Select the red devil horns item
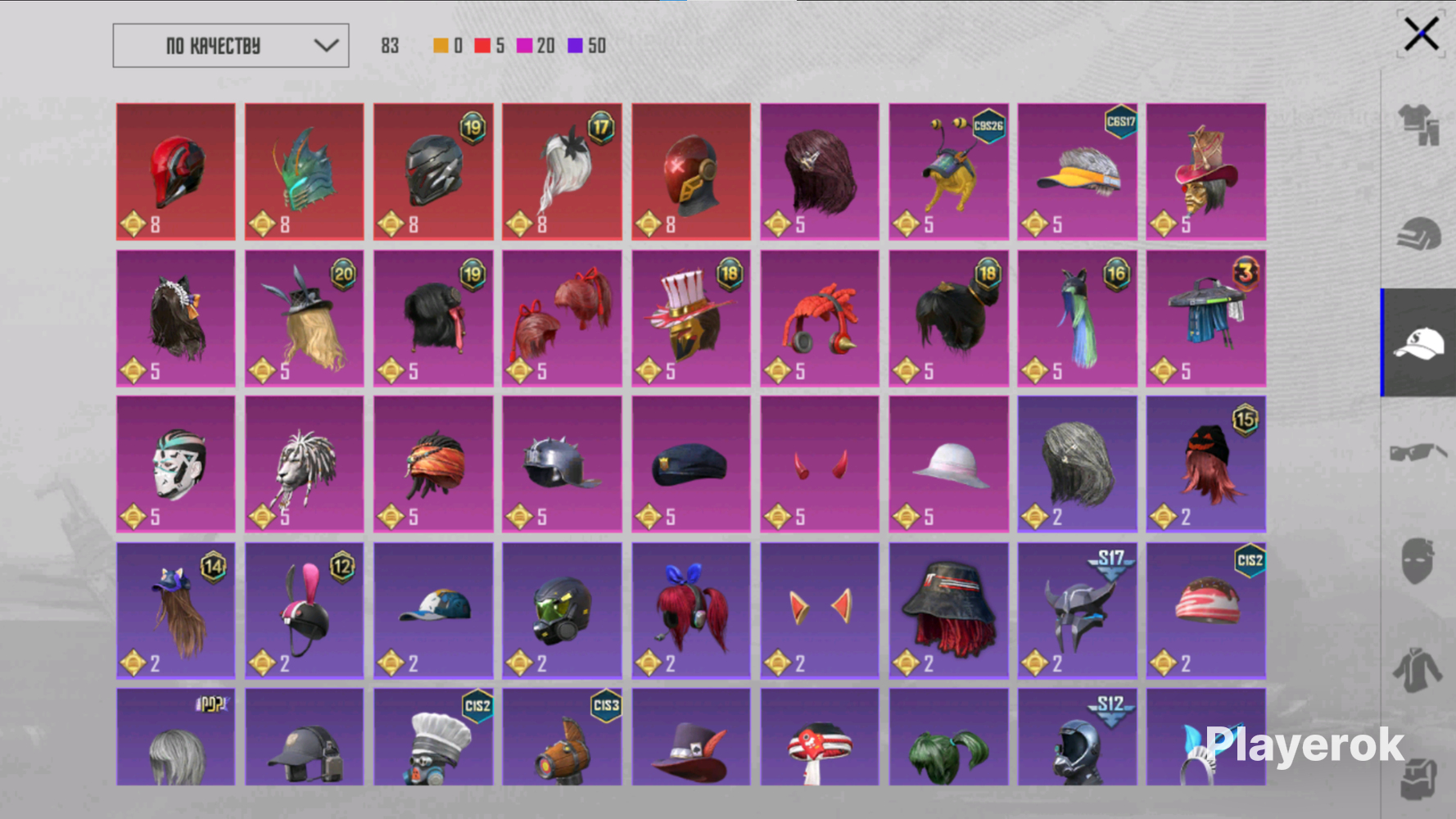This screenshot has height=819, width=1456. click(819, 464)
